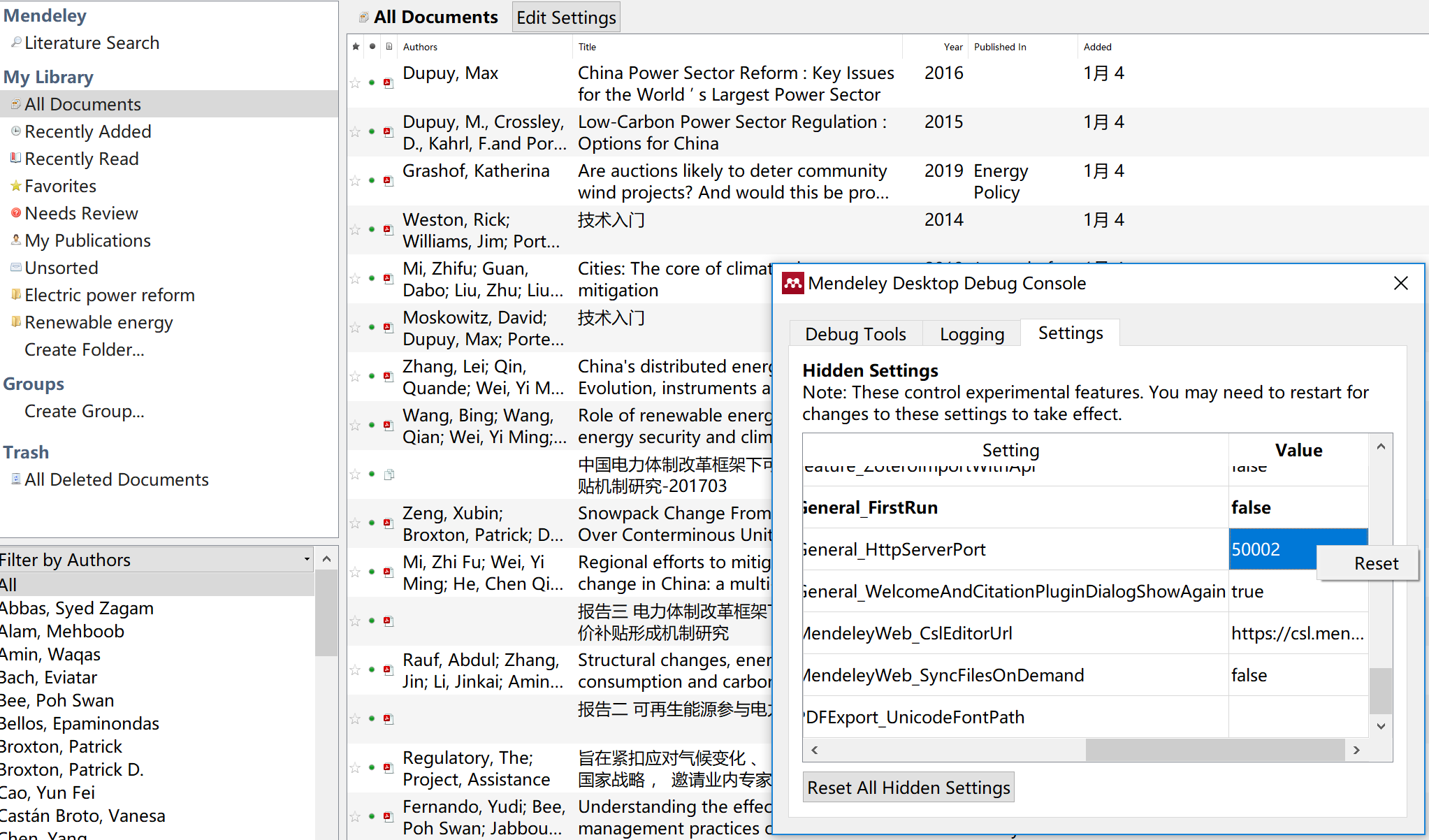Favorite the Low-Carbon Power Sector Regulation star

[356, 132]
